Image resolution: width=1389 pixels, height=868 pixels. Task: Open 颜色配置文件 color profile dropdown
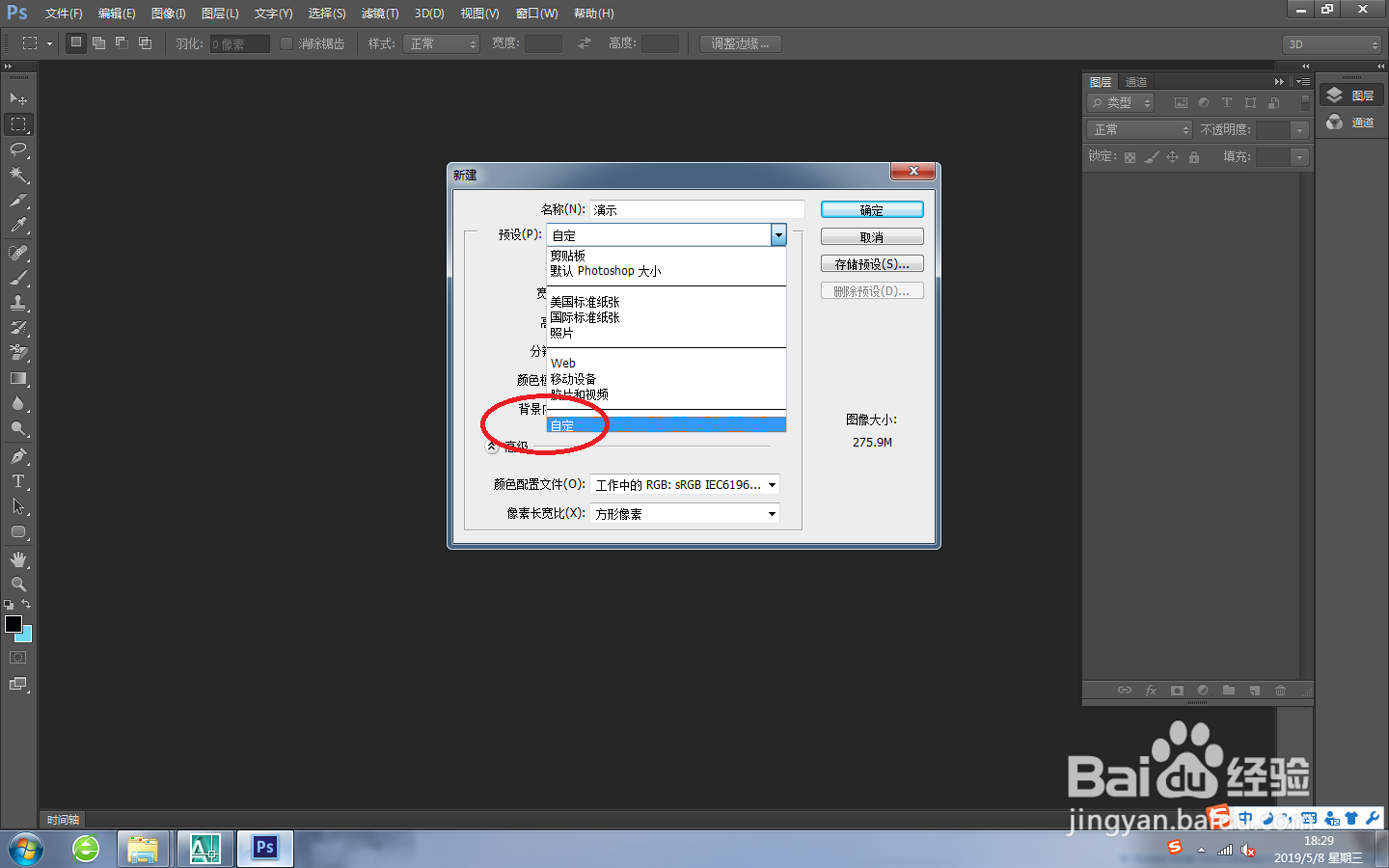click(685, 485)
